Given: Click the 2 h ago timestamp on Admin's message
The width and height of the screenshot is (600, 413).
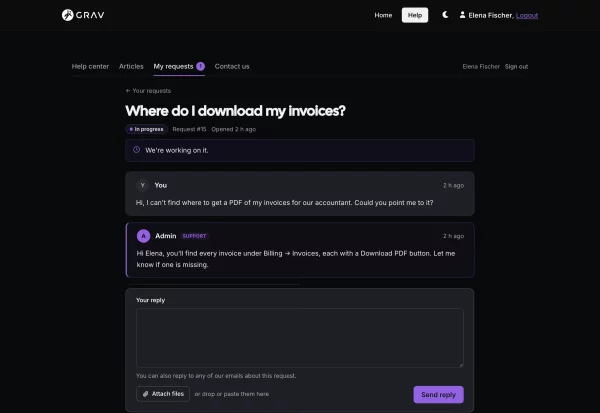Looking at the screenshot, I should point(453,236).
